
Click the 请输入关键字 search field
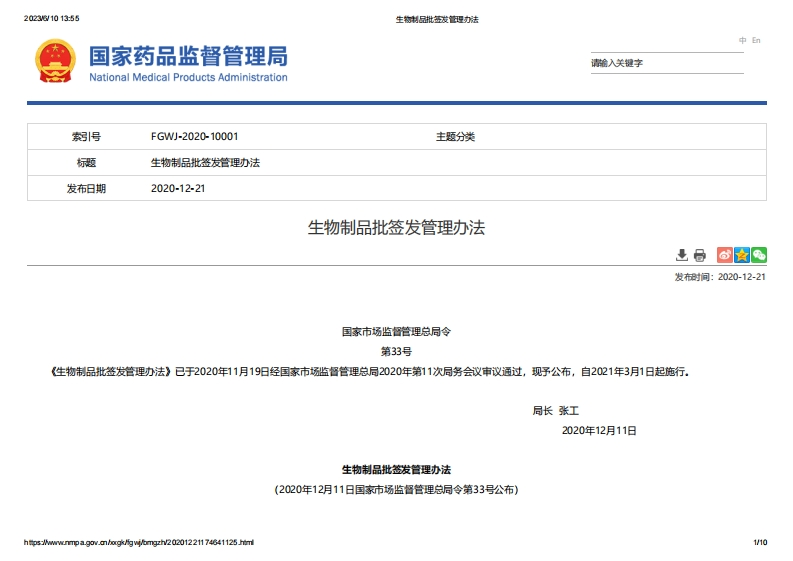[x=666, y=63]
